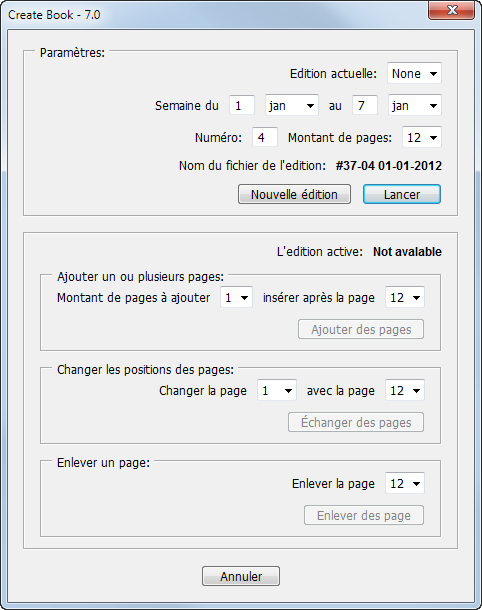Open the end month dropdown after au

coord(415,105)
